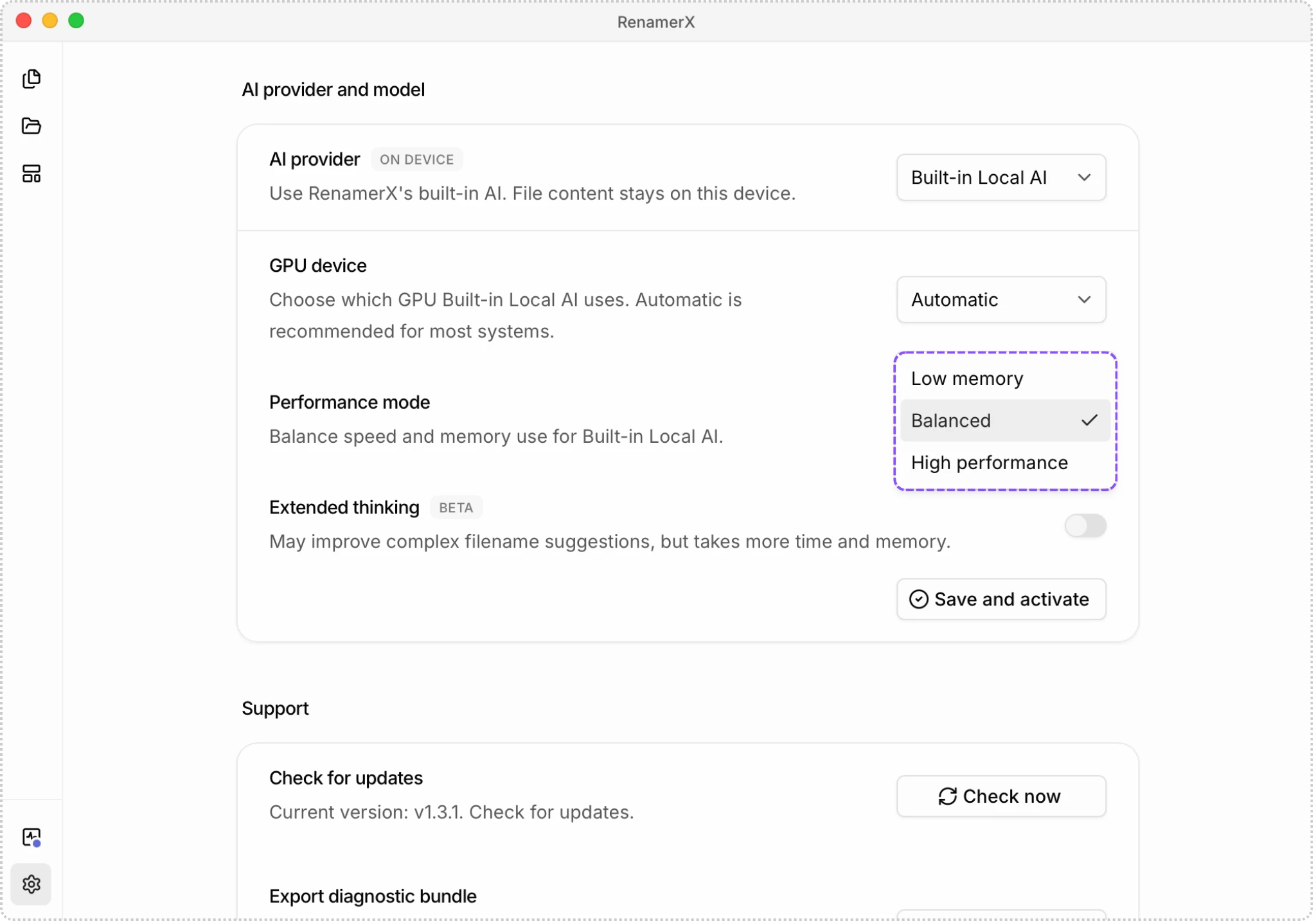Click the chevron in Built-in Local AI dropdown
1316x921 pixels.
click(1084, 177)
